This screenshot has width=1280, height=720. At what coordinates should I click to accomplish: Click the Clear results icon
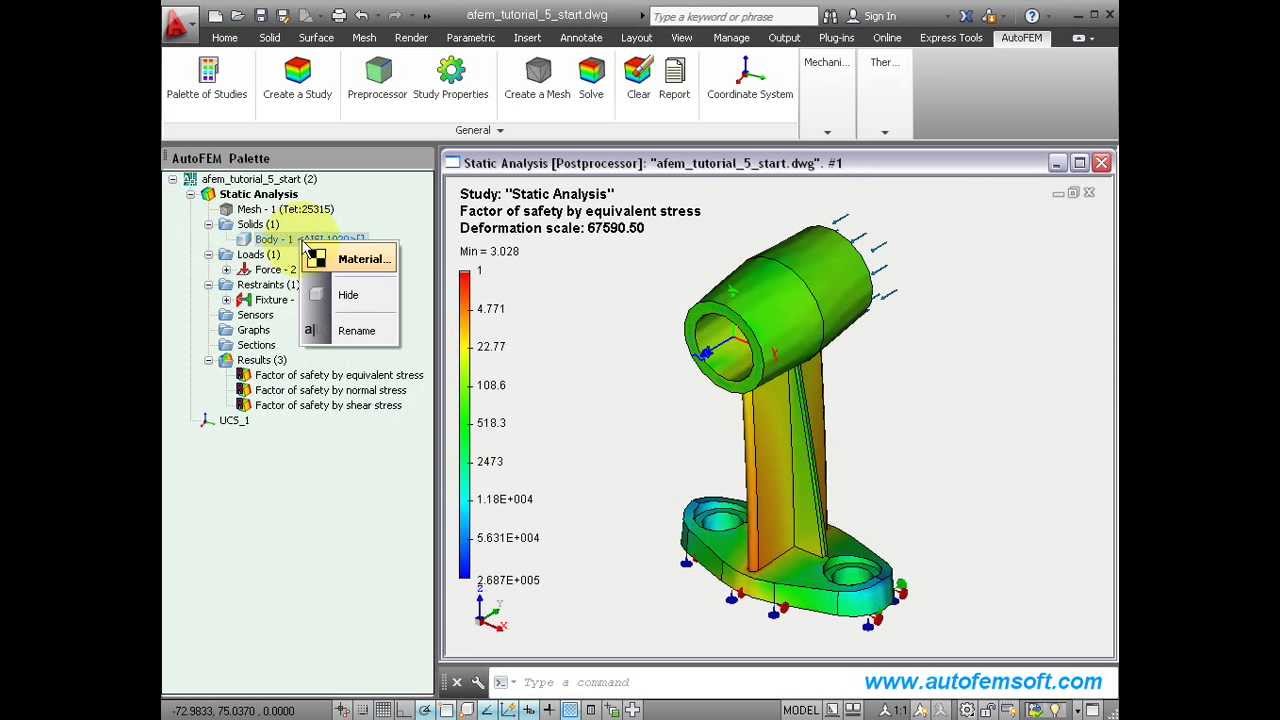(638, 71)
